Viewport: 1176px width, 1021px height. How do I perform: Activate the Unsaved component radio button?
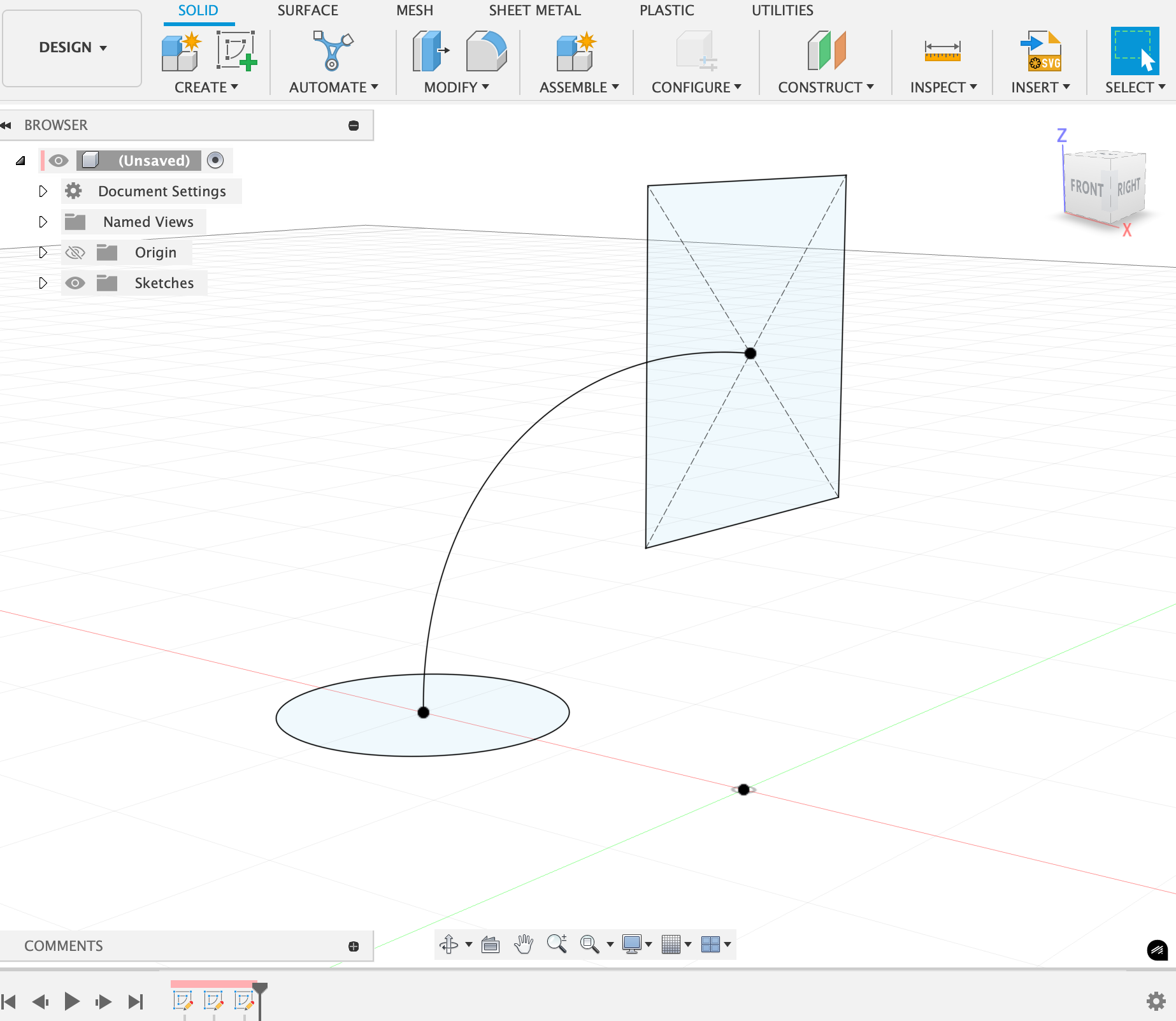pyautogui.click(x=215, y=160)
